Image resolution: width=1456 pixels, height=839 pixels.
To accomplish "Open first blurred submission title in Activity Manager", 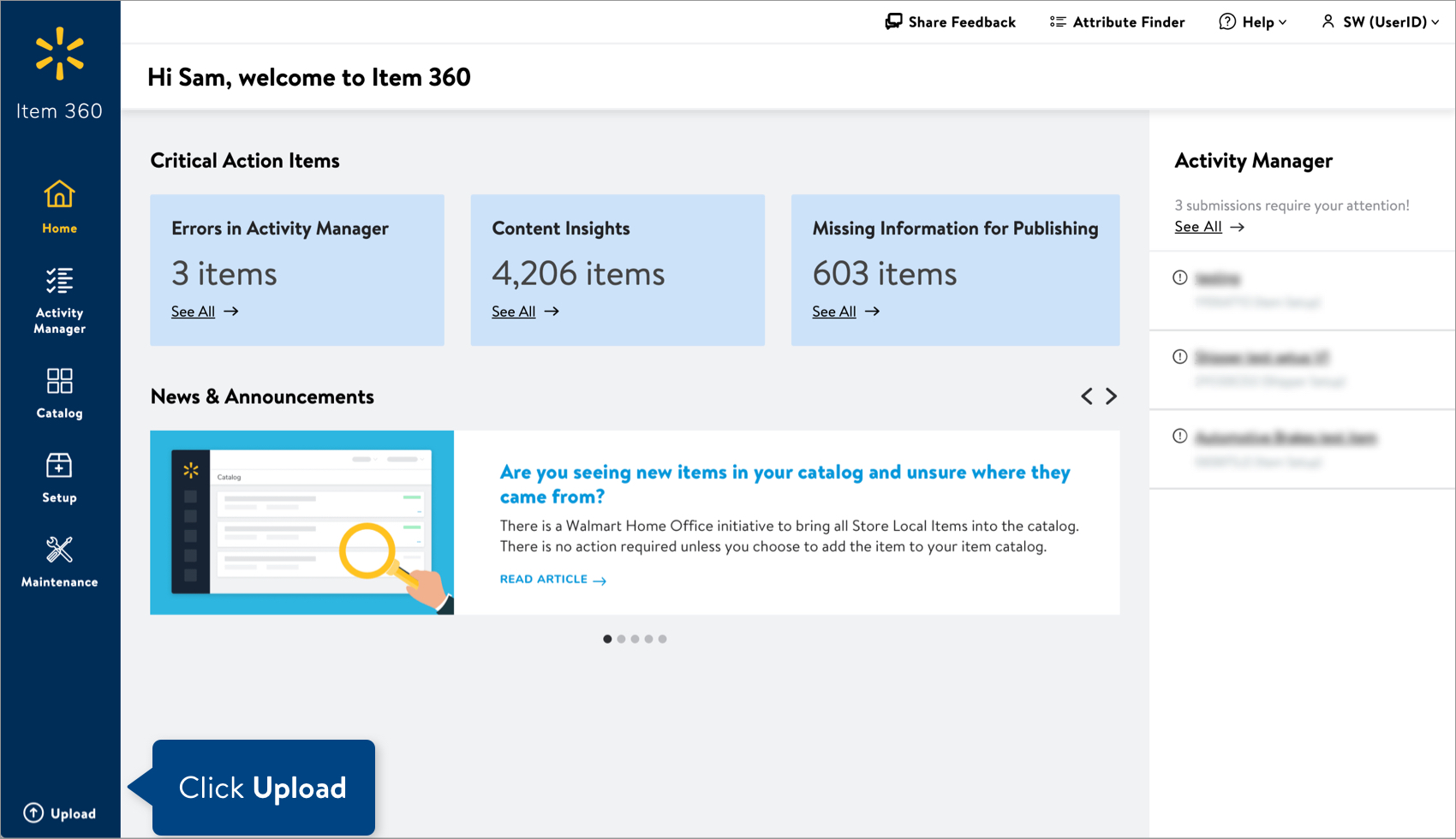I will (1217, 278).
